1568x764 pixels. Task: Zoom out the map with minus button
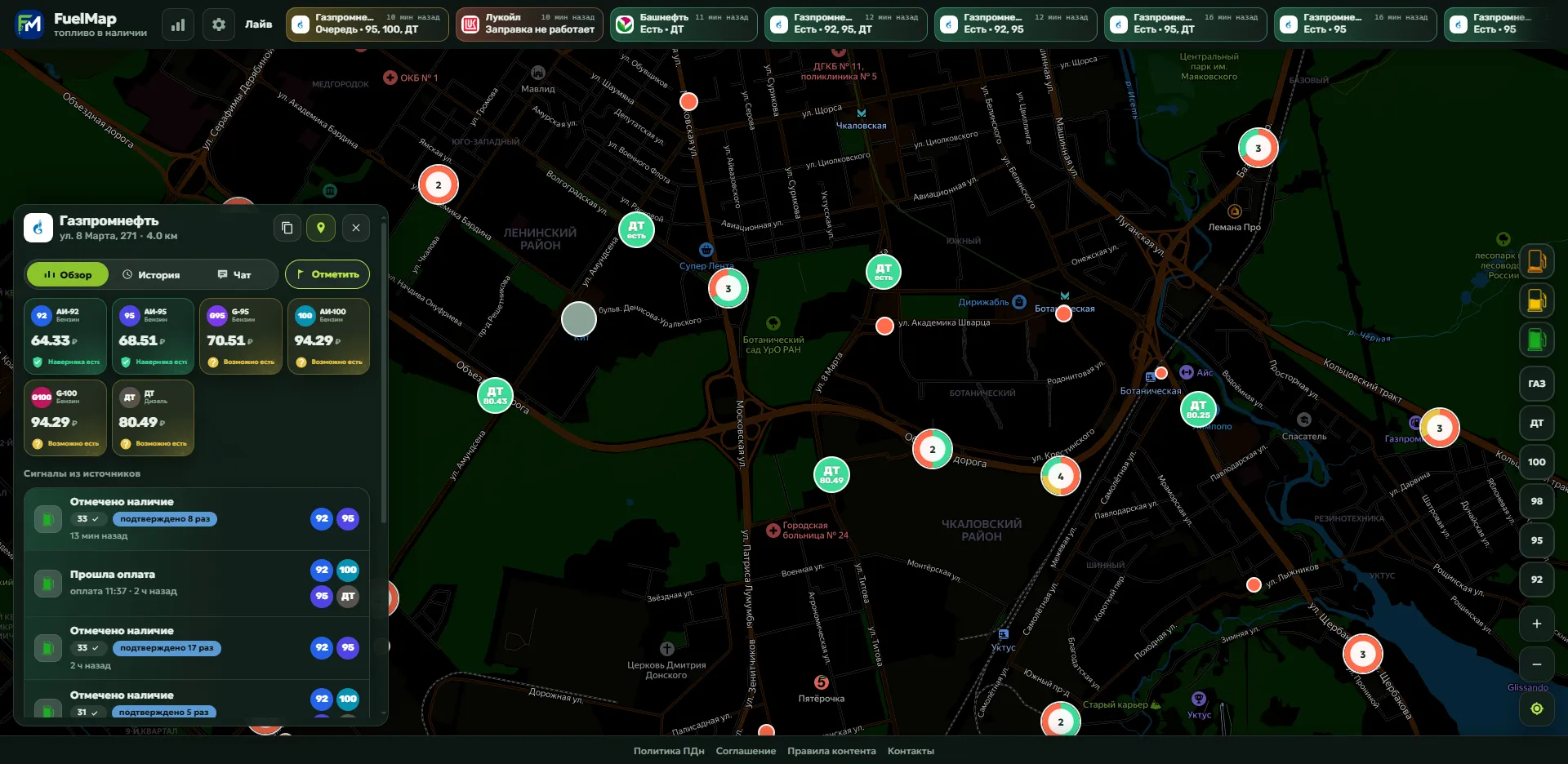click(x=1537, y=664)
